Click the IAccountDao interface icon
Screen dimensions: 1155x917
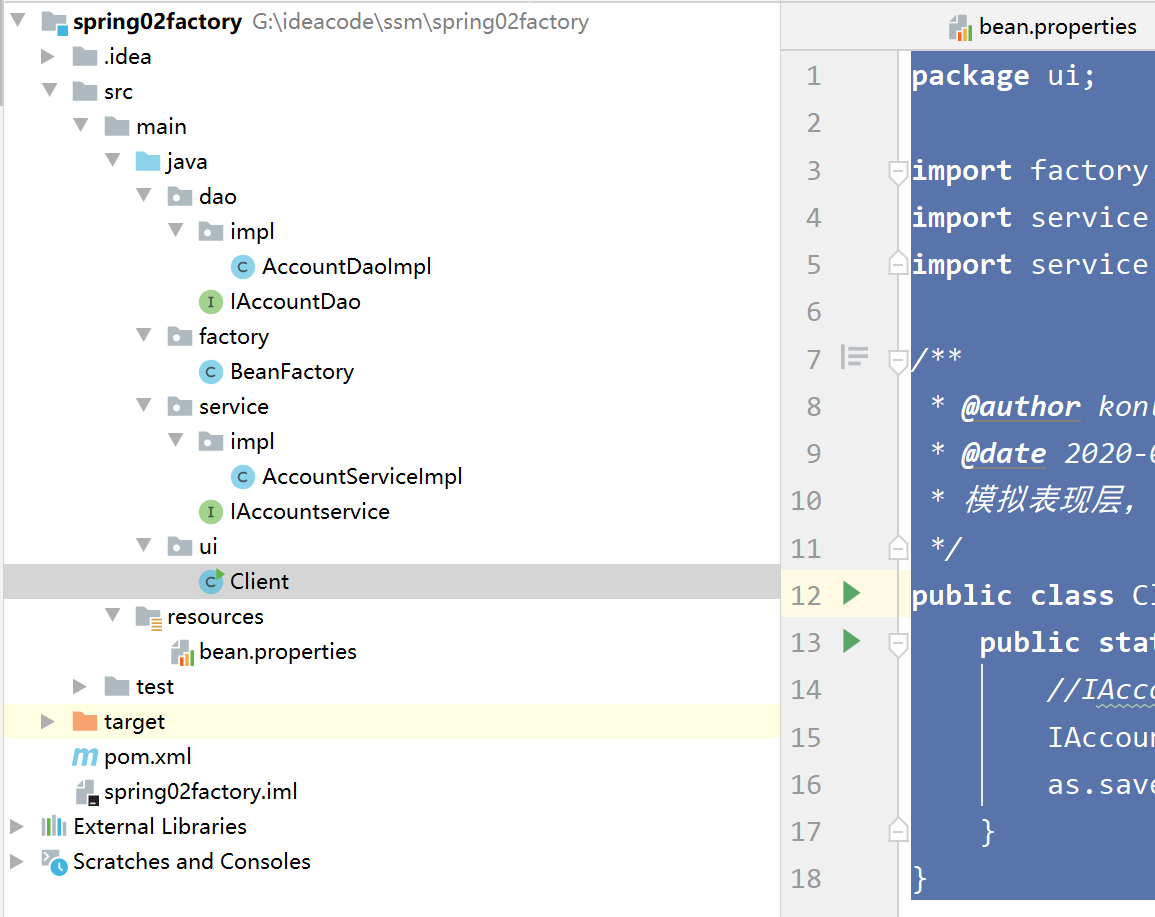210,302
